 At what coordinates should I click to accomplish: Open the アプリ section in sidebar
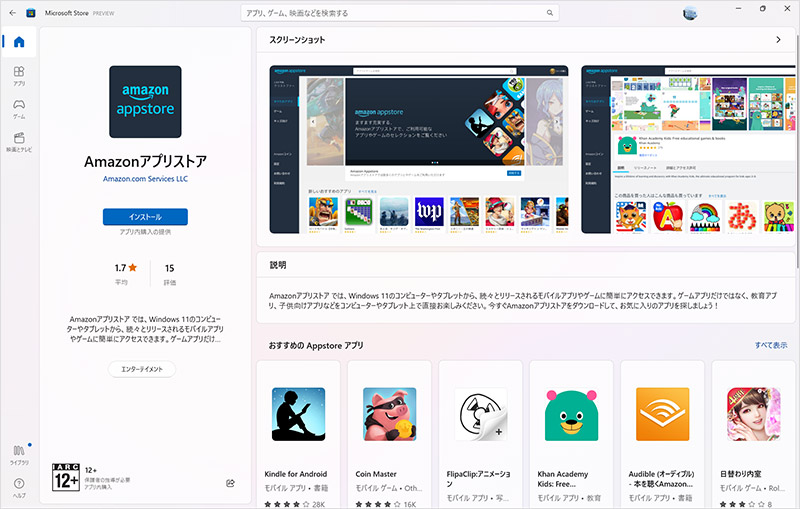pyautogui.click(x=19, y=75)
